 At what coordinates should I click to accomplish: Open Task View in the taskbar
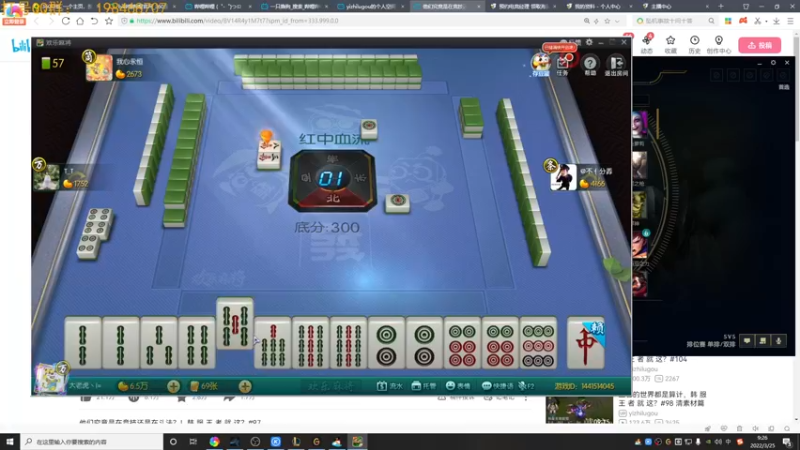coord(193,441)
